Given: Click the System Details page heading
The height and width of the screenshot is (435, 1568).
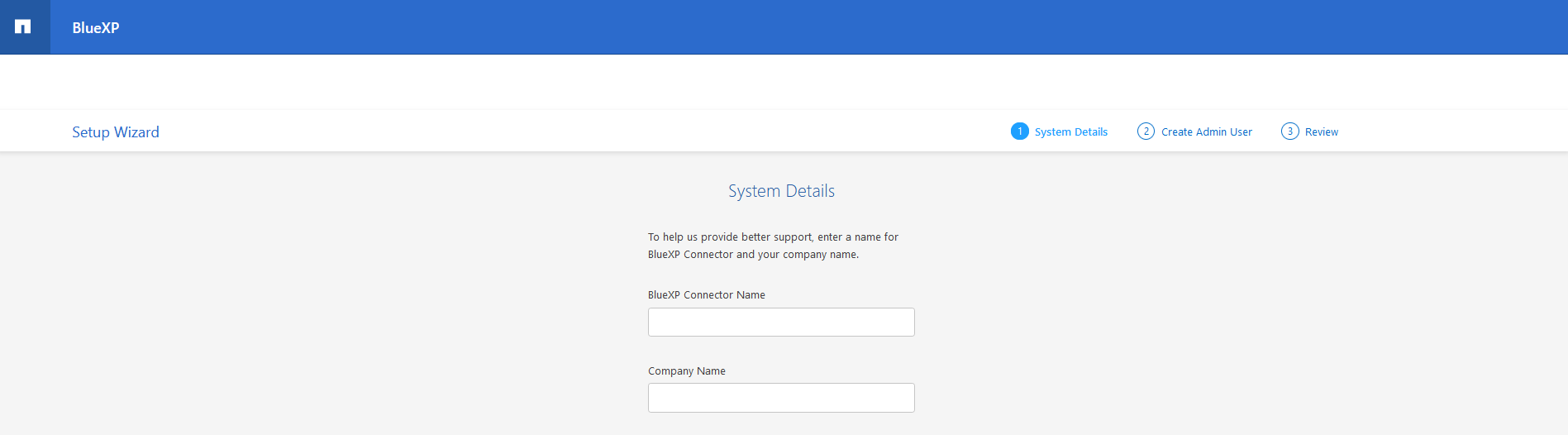Looking at the screenshot, I should 781,191.
